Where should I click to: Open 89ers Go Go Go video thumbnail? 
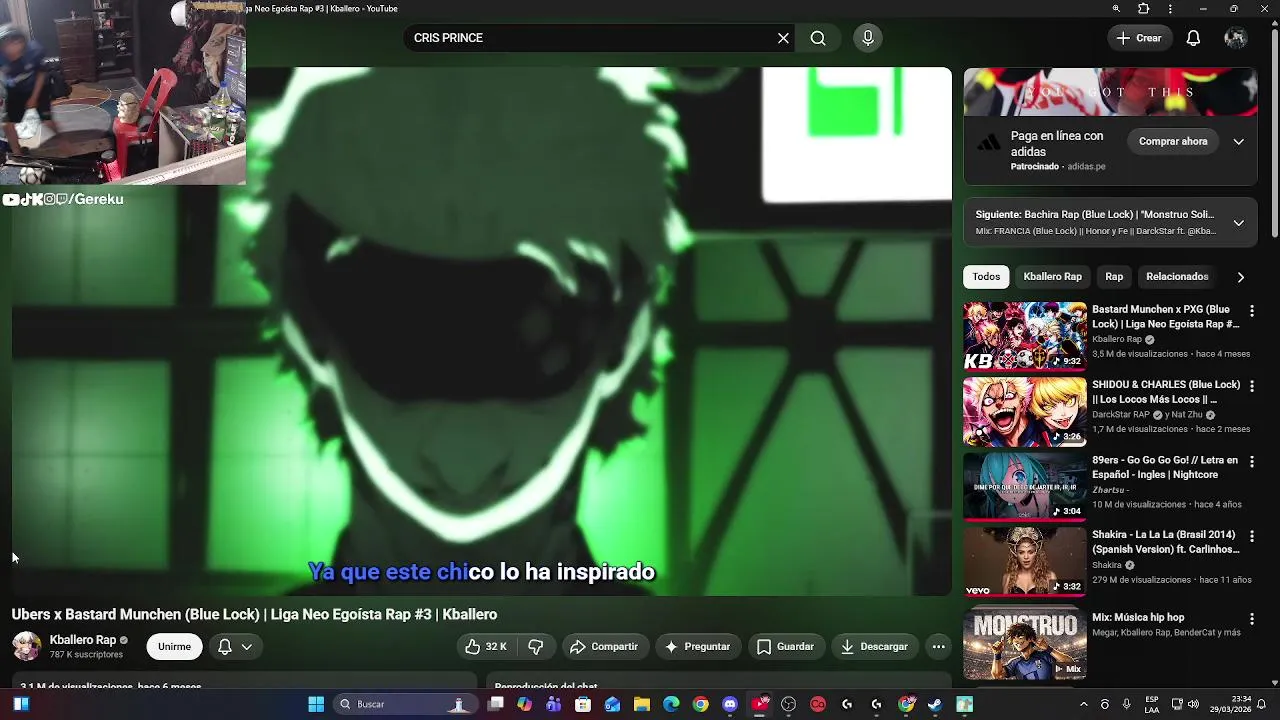coord(1024,486)
